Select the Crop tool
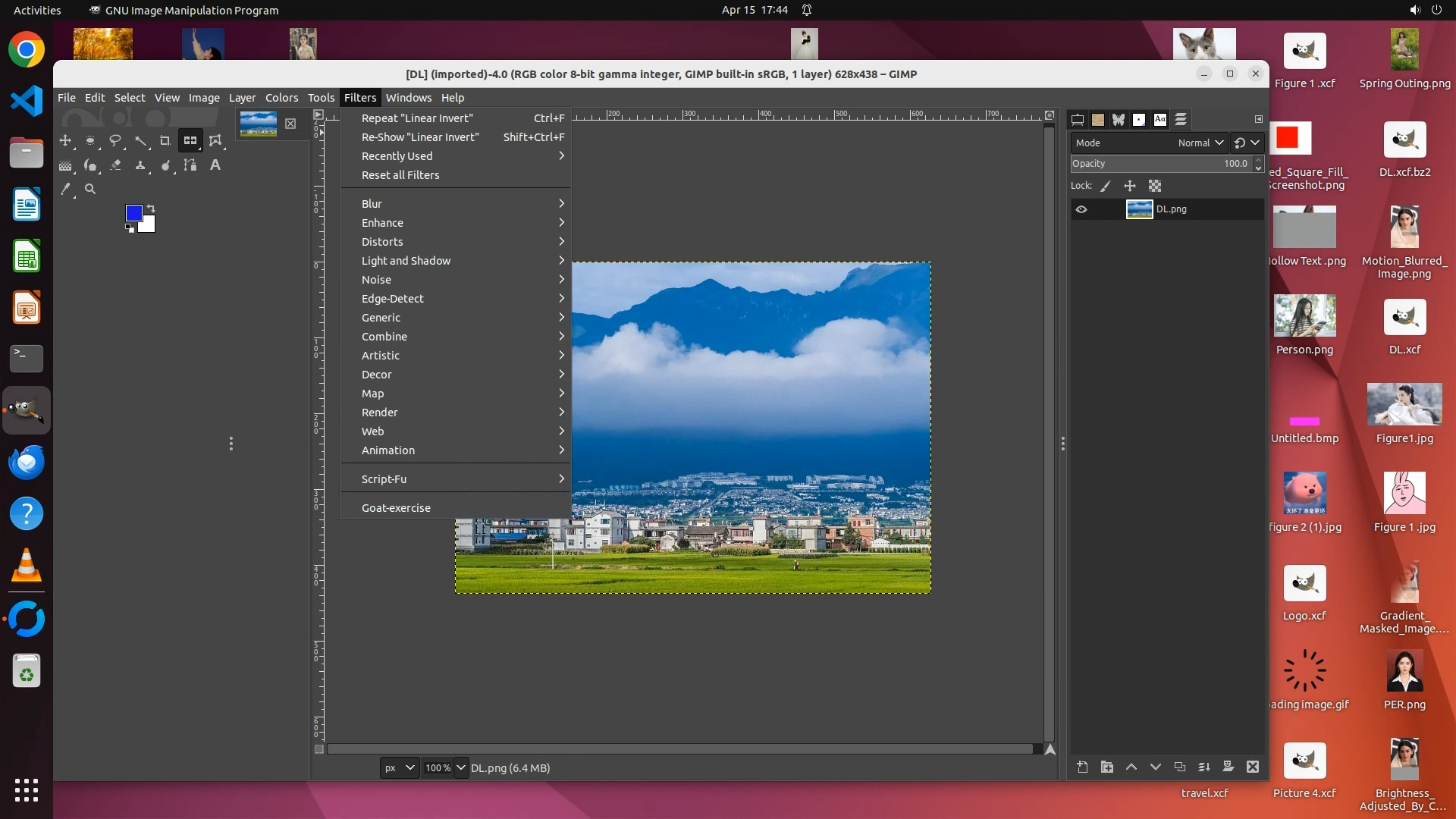 165,141
